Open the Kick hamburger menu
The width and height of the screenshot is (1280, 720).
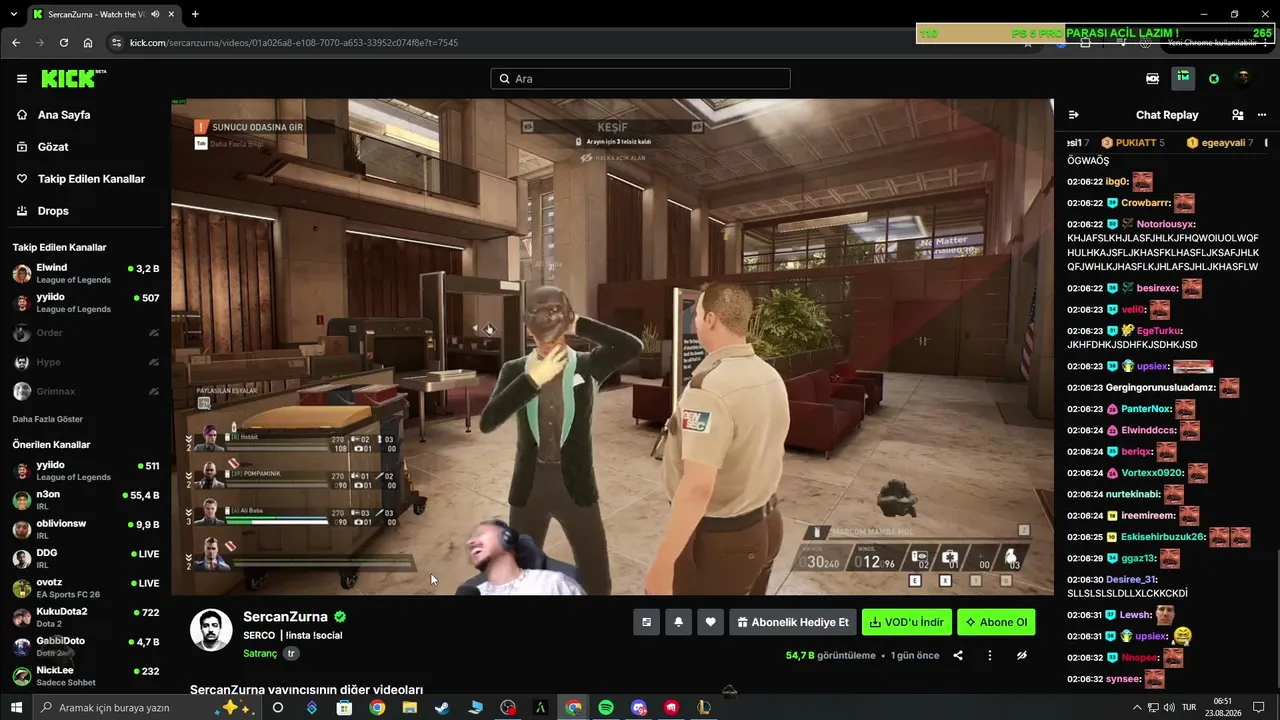pyautogui.click(x=22, y=79)
